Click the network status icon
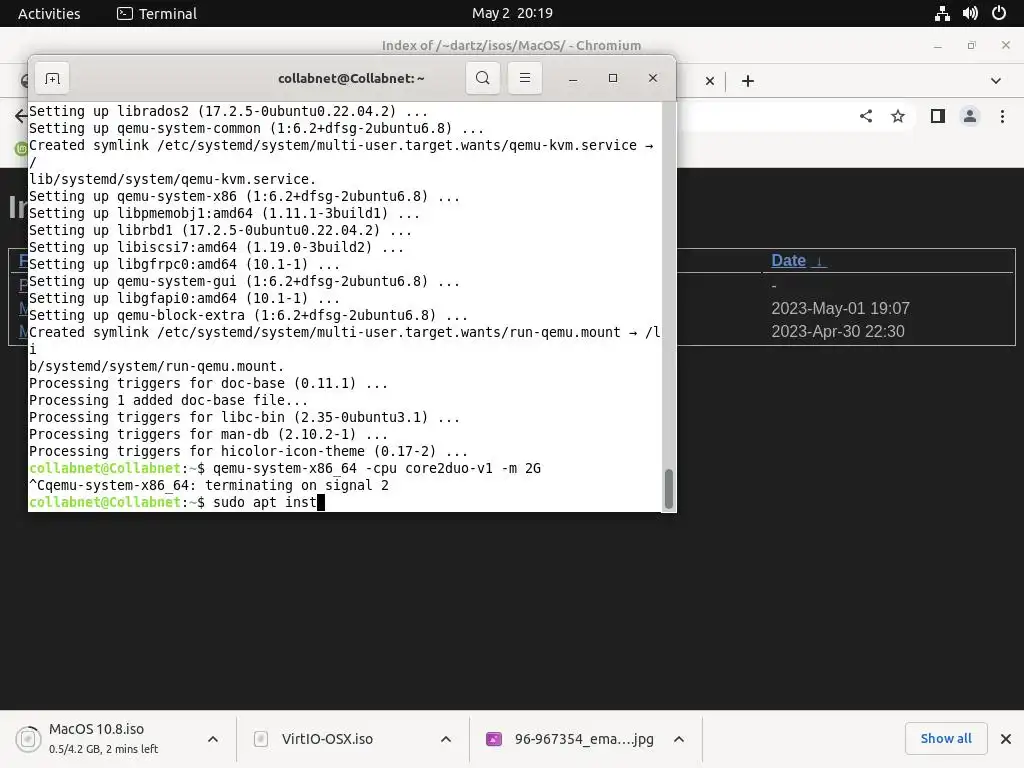1024x768 pixels. (x=942, y=13)
